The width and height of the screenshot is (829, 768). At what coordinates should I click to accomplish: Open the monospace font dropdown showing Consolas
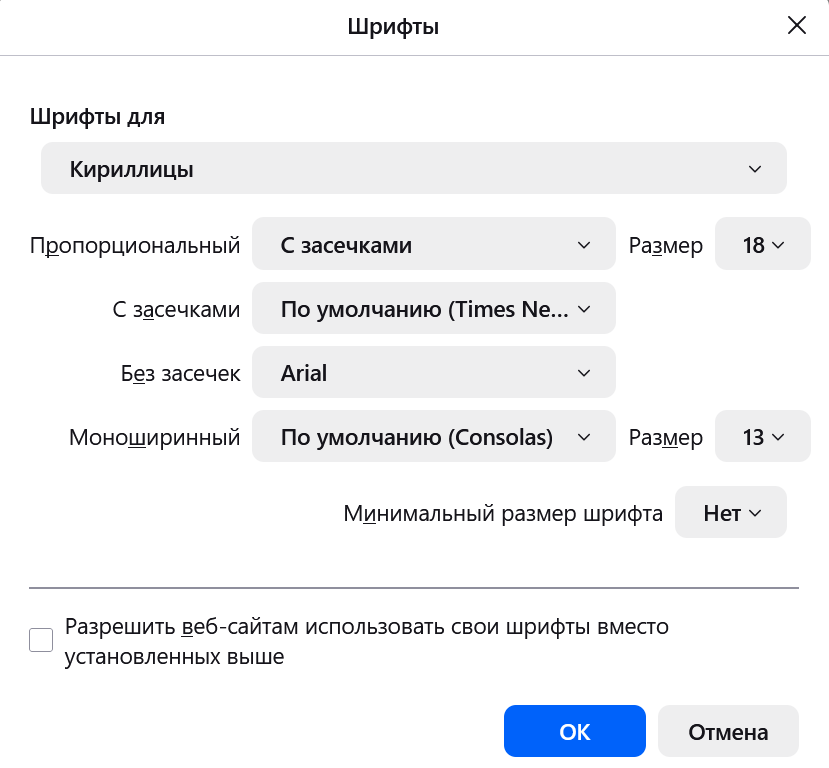[434, 437]
